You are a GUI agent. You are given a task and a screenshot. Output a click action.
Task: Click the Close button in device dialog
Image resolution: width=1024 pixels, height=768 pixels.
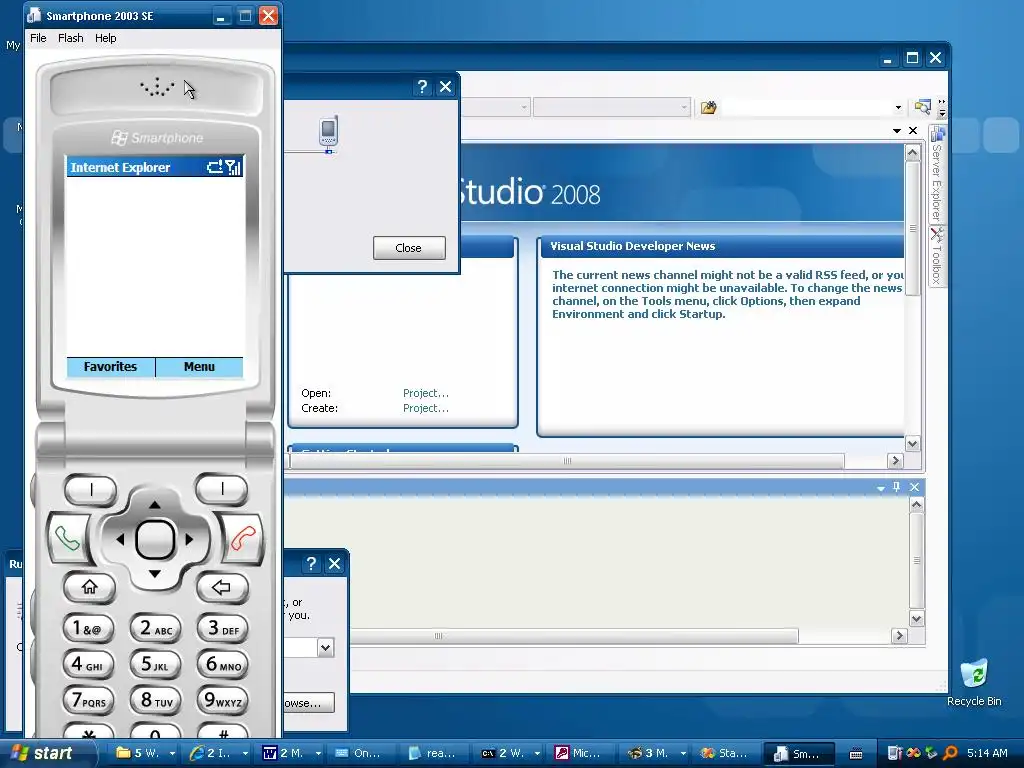(x=409, y=248)
